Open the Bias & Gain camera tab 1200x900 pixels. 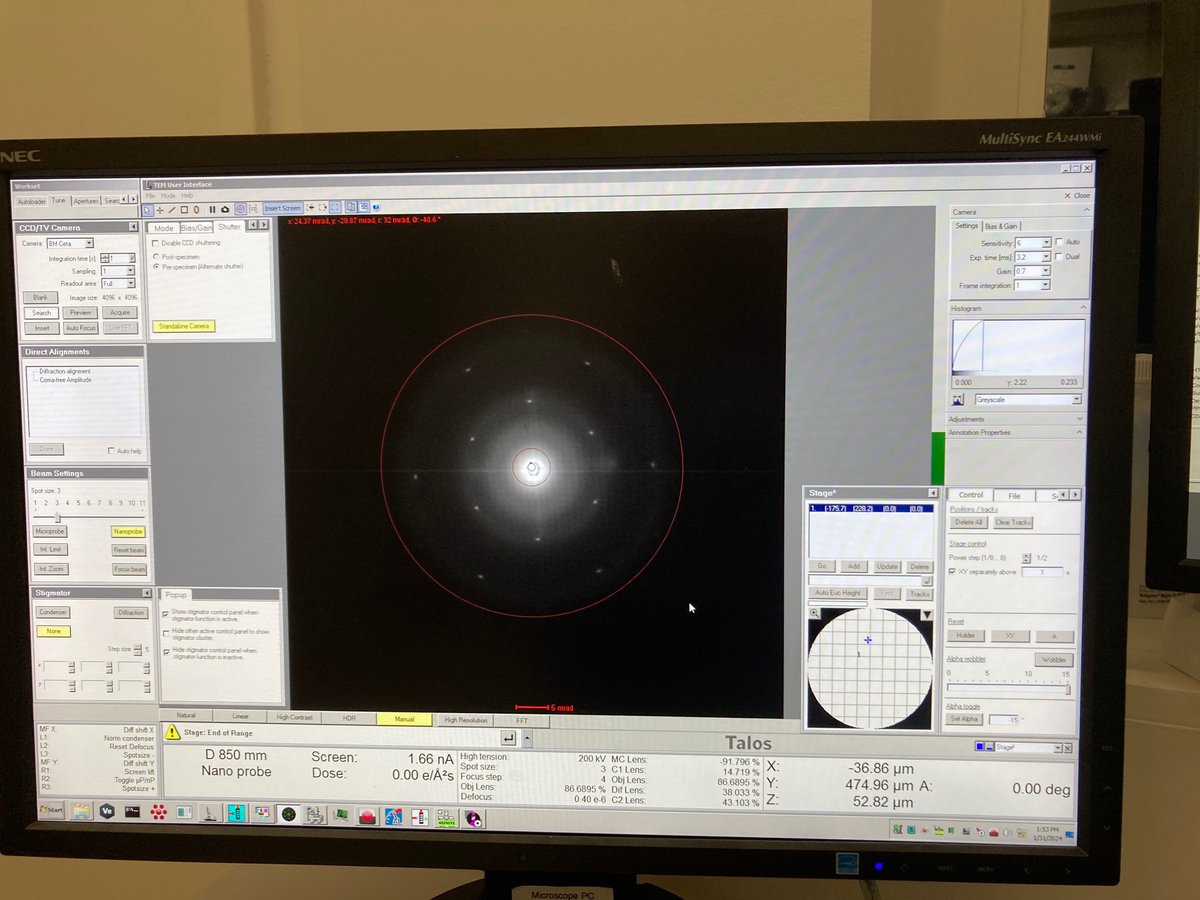click(1002, 226)
